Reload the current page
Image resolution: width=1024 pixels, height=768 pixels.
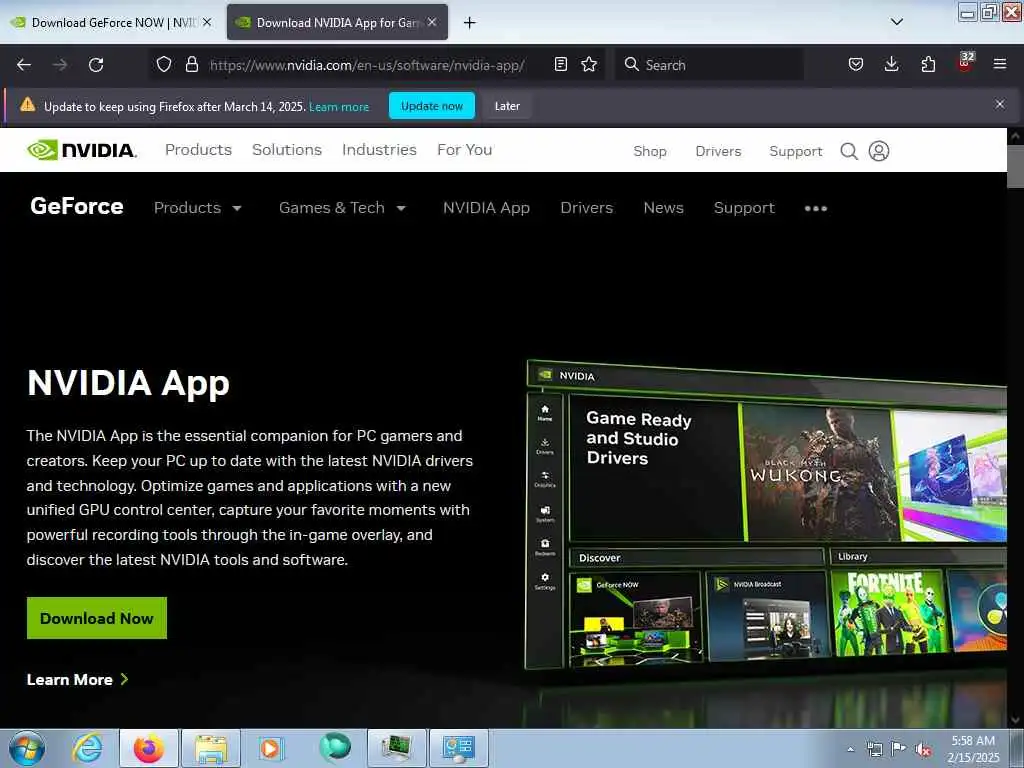[96, 65]
